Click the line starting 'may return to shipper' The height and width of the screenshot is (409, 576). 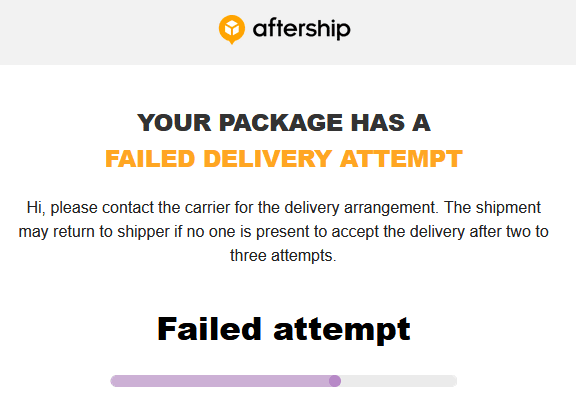pos(284,232)
